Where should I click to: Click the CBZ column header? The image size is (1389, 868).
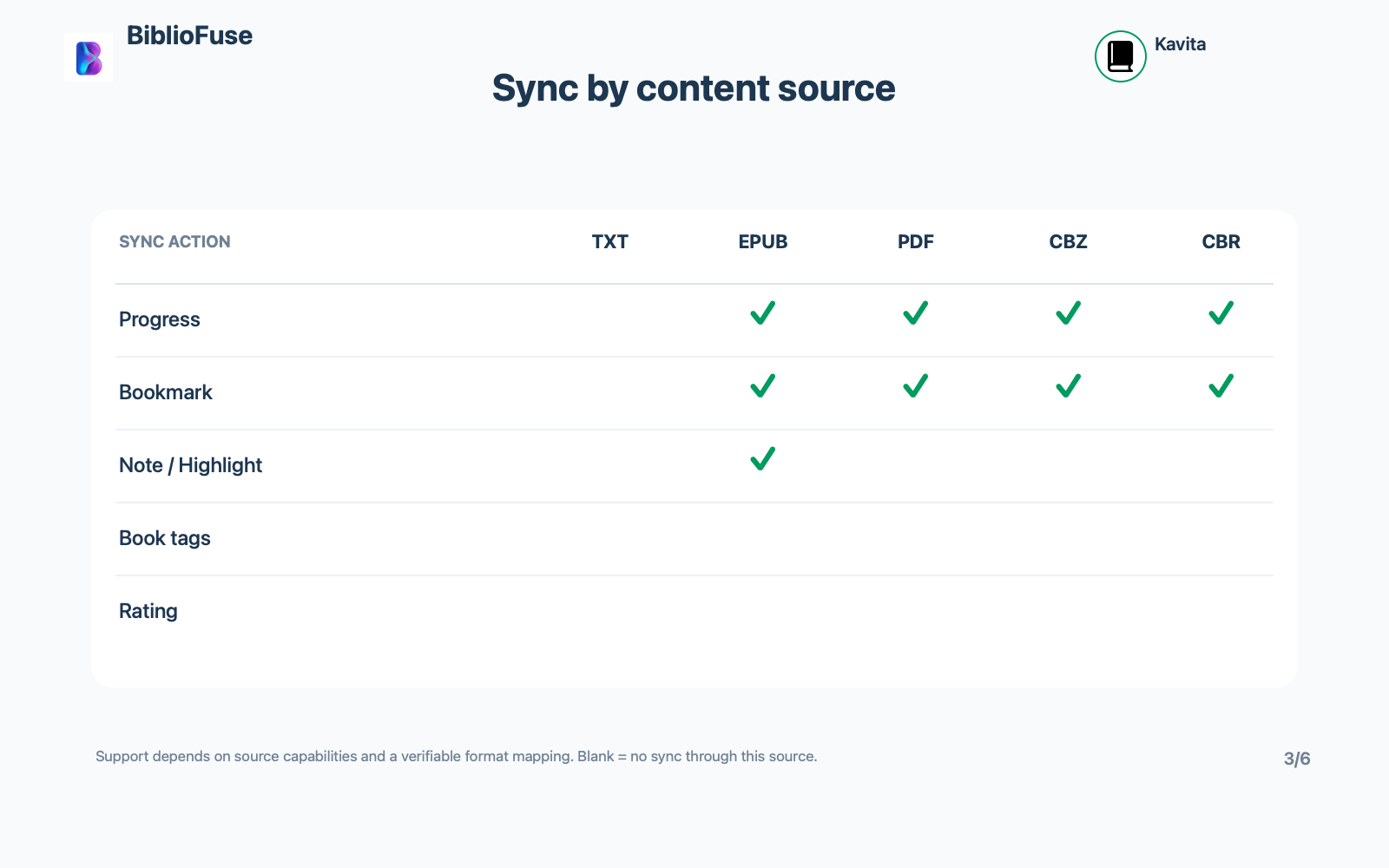click(1069, 242)
